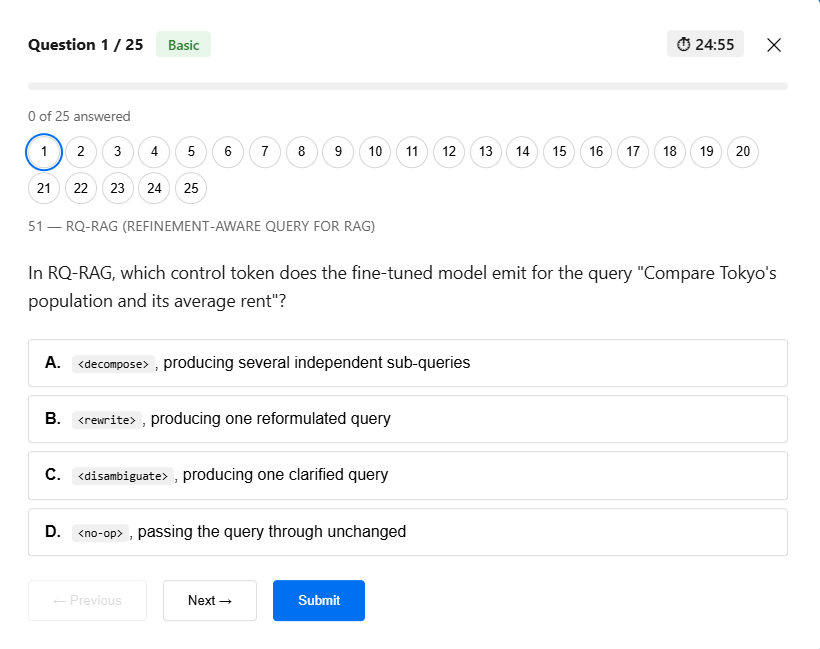820x649 pixels.
Task: Click the <disambiguate> code token
Action: pos(123,476)
